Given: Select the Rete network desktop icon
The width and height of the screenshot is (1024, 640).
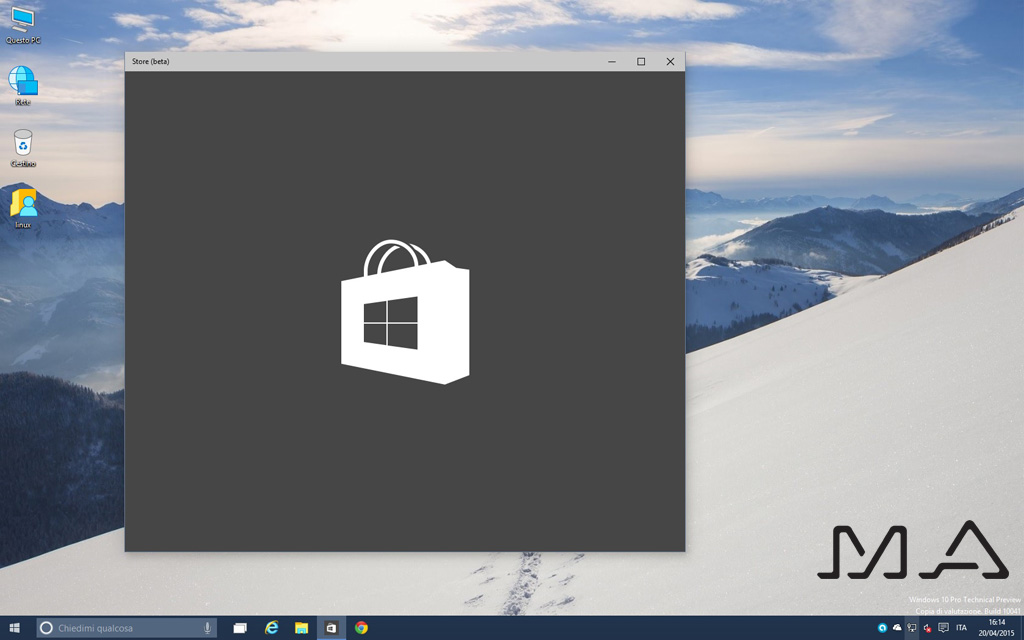Looking at the screenshot, I should [23, 86].
